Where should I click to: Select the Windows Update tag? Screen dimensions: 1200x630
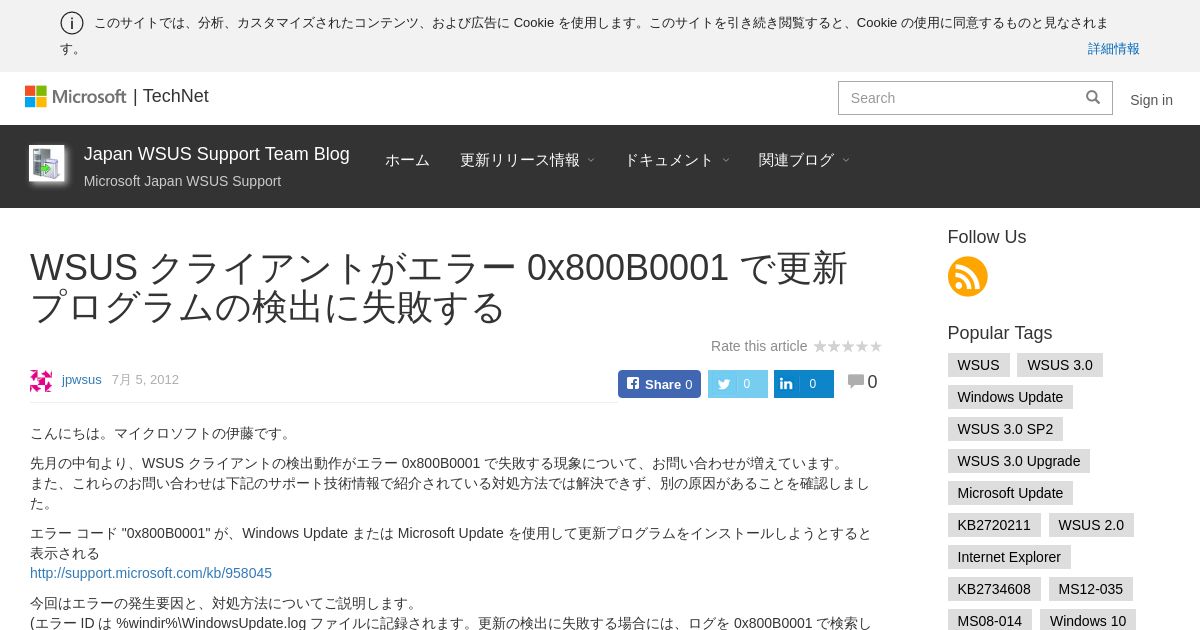(1010, 397)
